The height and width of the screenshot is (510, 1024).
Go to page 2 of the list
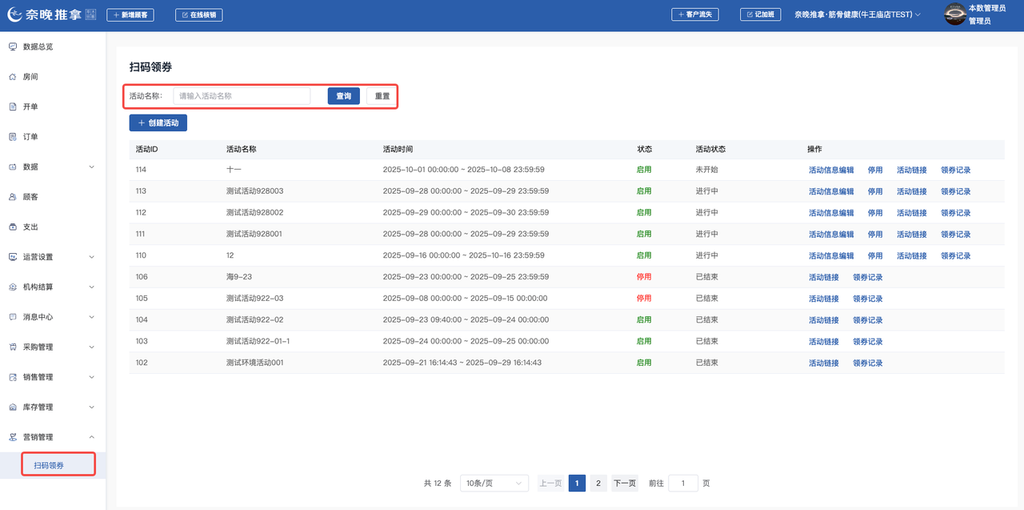pyautogui.click(x=598, y=483)
